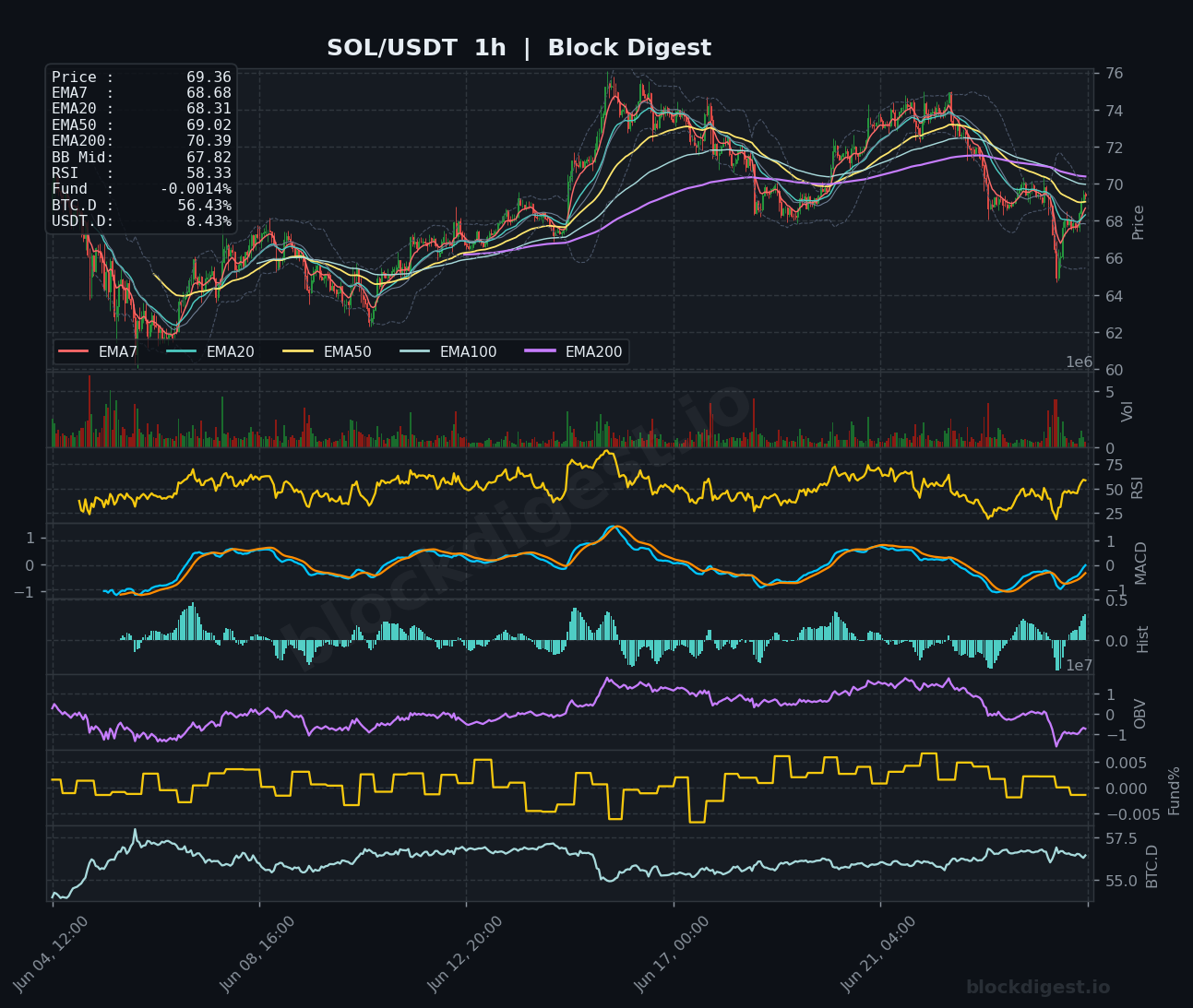Image resolution: width=1193 pixels, height=1008 pixels.
Task: Click the Jun 04, 12:00 time label
Action: coord(51,954)
